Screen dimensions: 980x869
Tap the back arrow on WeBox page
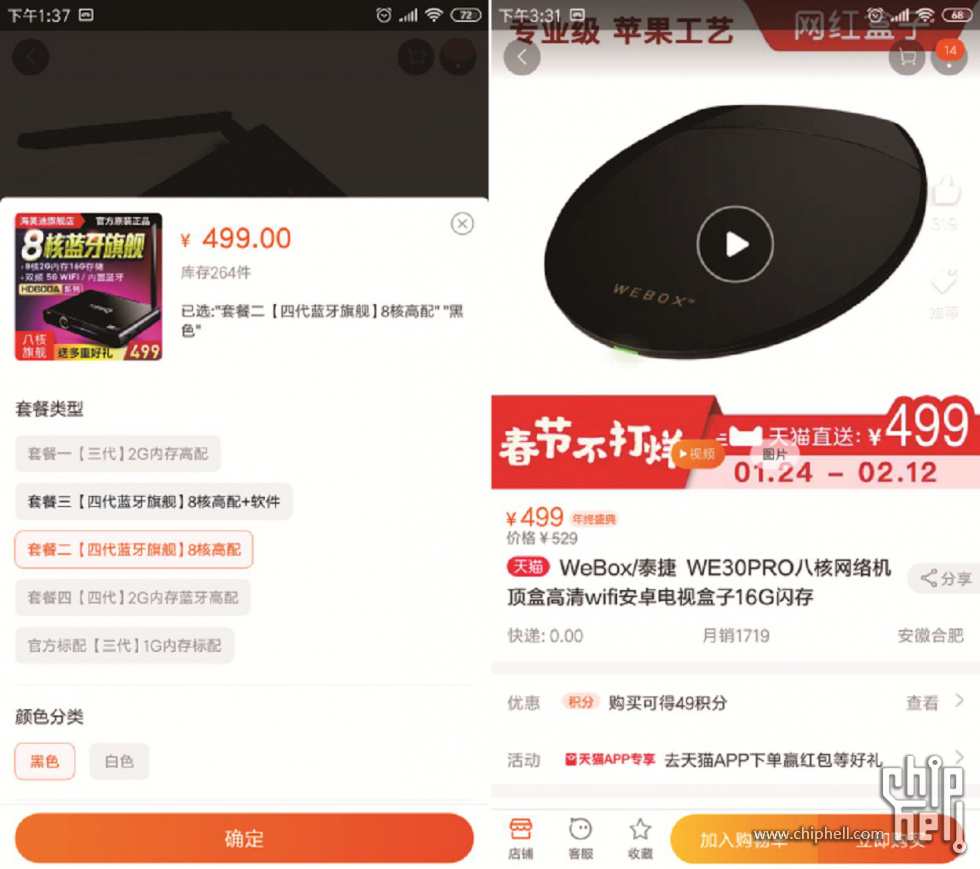click(x=522, y=58)
